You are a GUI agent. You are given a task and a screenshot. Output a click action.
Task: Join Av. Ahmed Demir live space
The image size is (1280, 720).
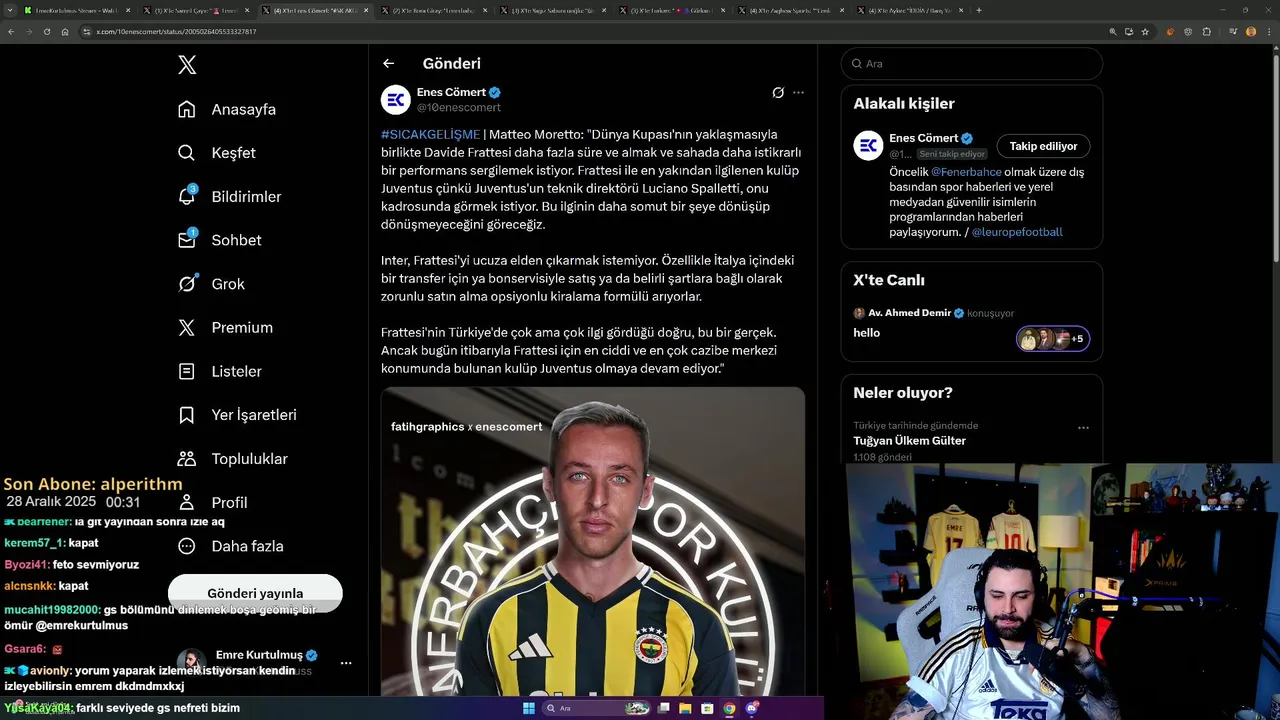tap(971, 325)
